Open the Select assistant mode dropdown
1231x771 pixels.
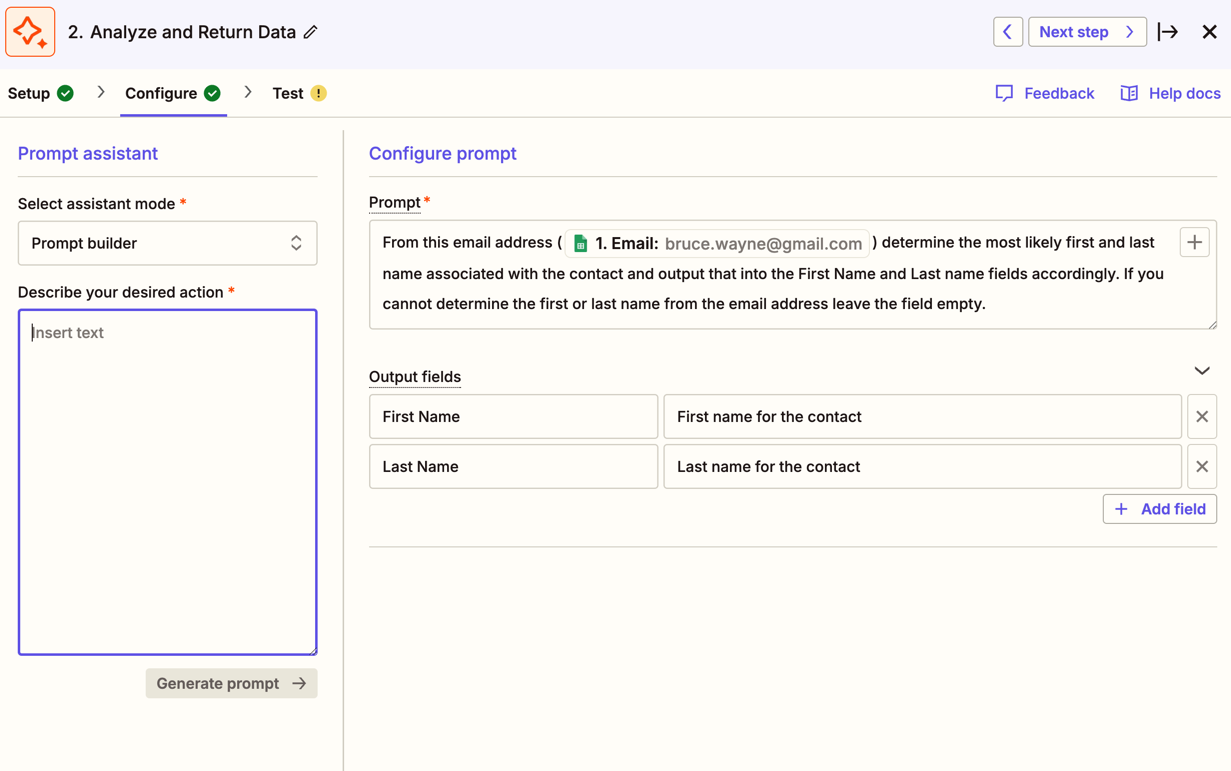[167, 243]
